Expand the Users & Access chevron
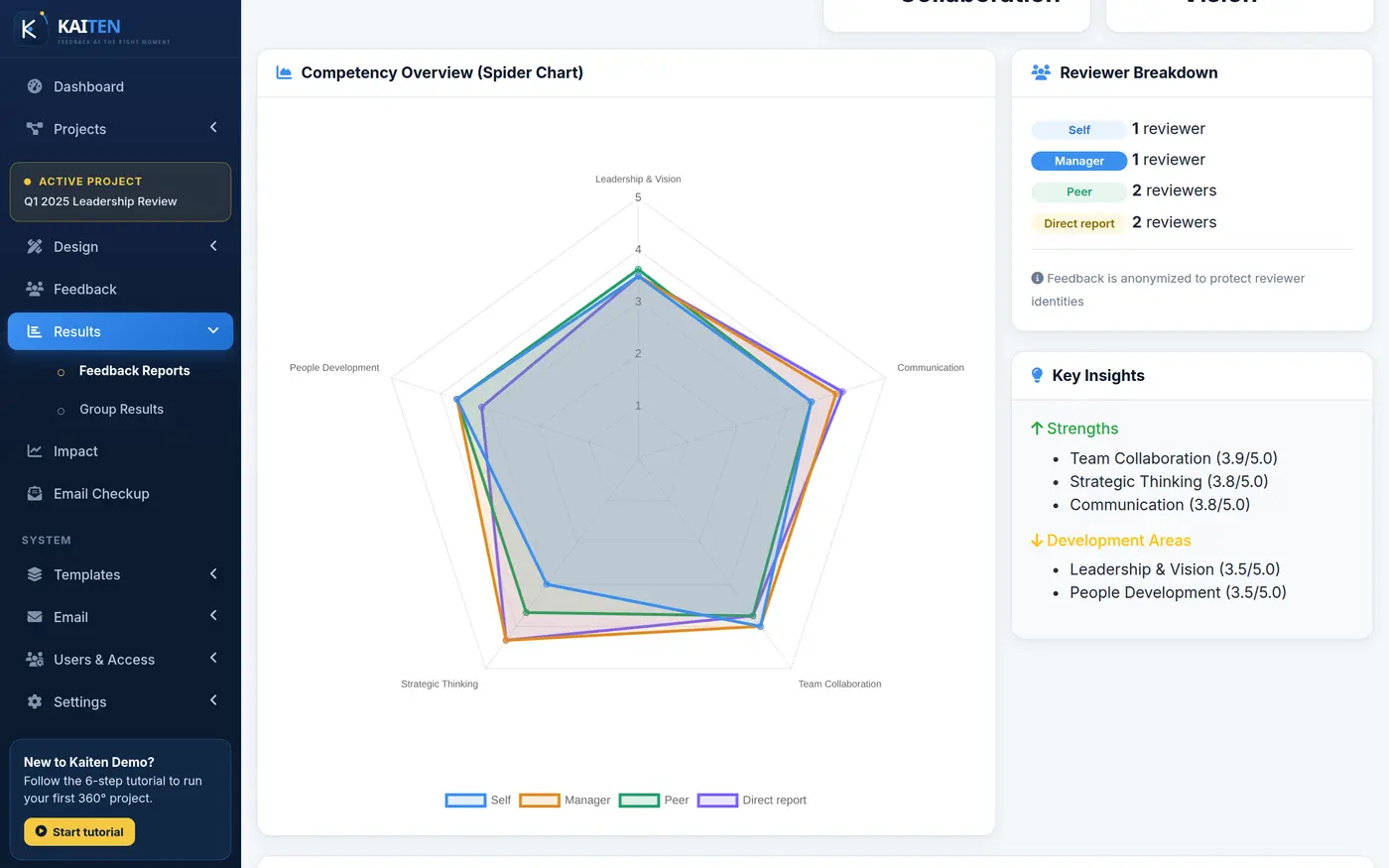The height and width of the screenshot is (868, 1389). pyautogui.click(x=213, y=658)
